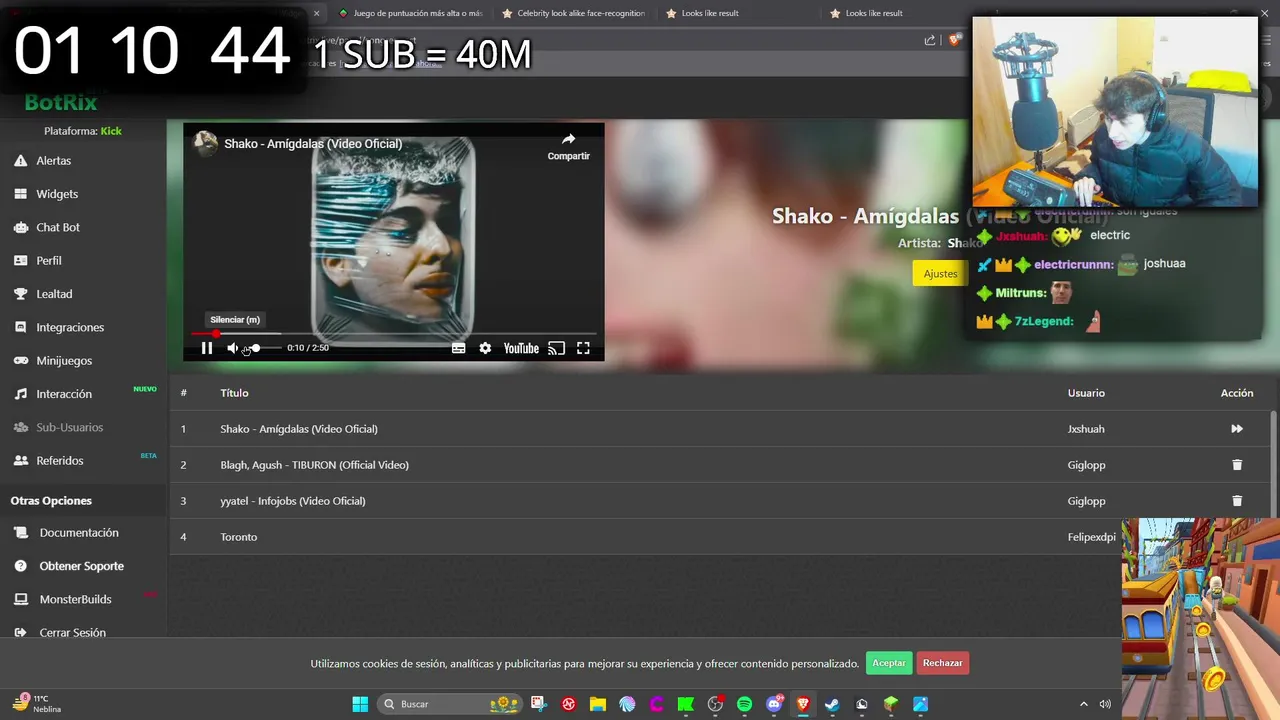Click the video title Shako - Amígdalas
Screen dimensions: 1280x720
pyautogui.click(x=313, y=144)
